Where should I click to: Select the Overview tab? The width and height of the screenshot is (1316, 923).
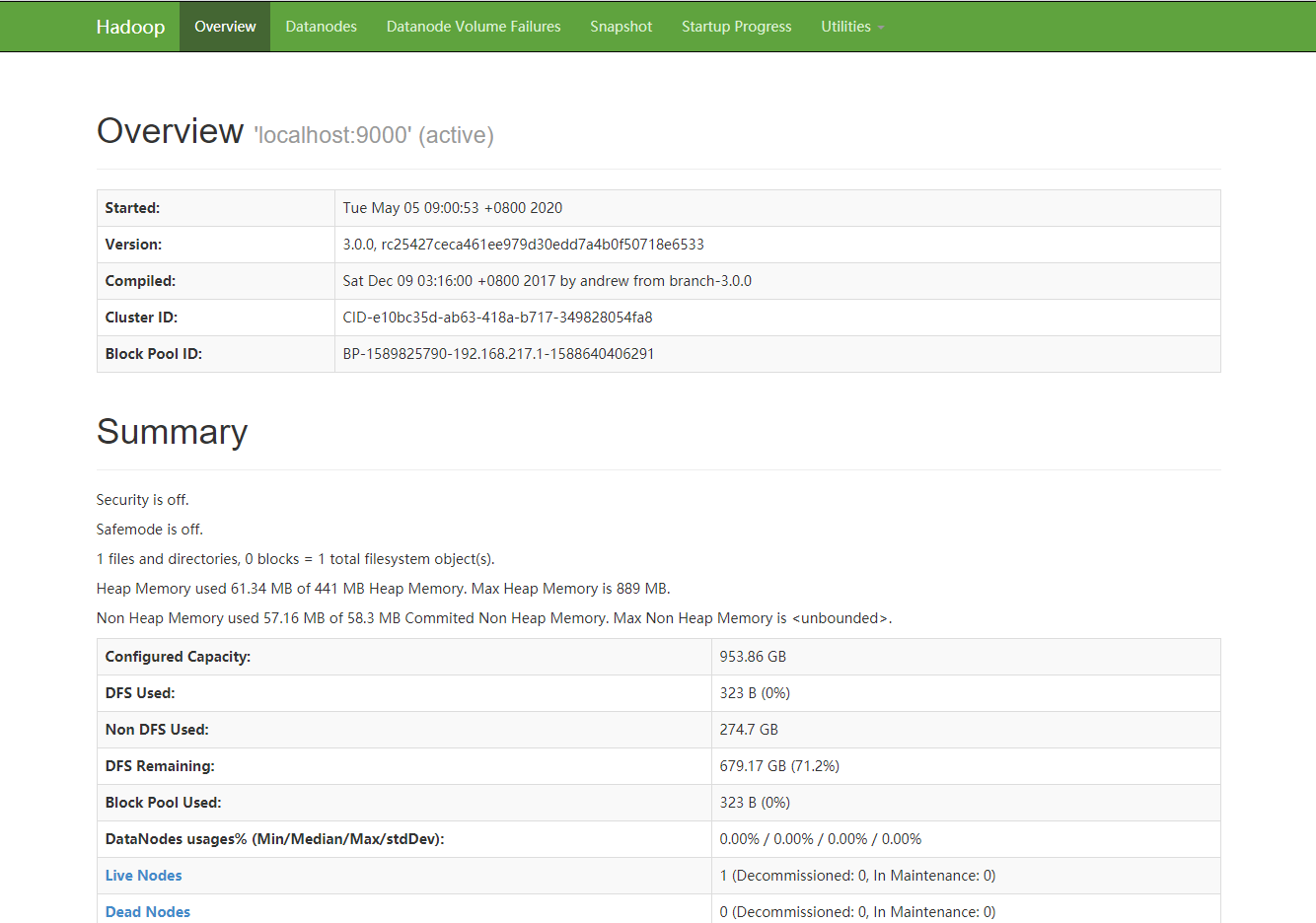pyautogui.click(x=225, y=27)
